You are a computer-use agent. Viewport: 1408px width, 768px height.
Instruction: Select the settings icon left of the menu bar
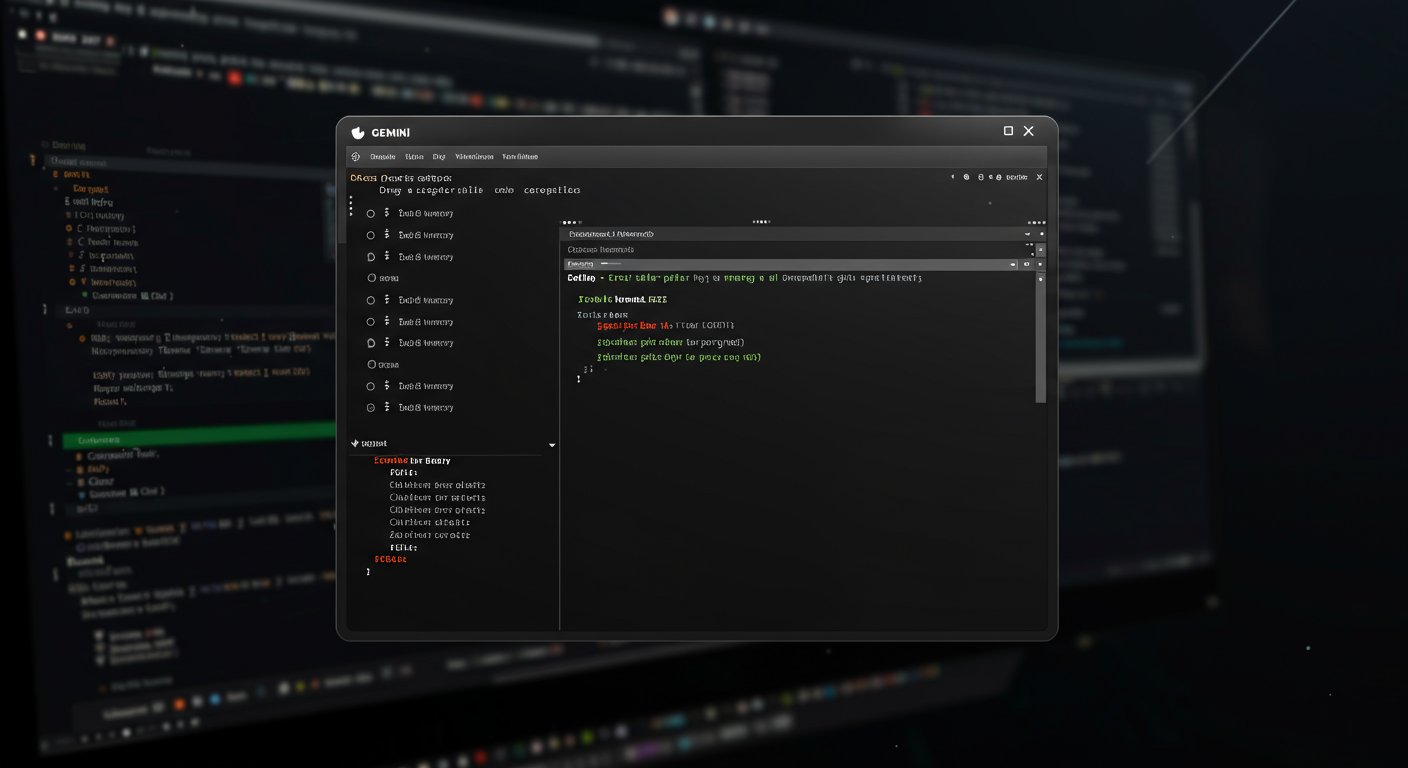coord(355,157)
